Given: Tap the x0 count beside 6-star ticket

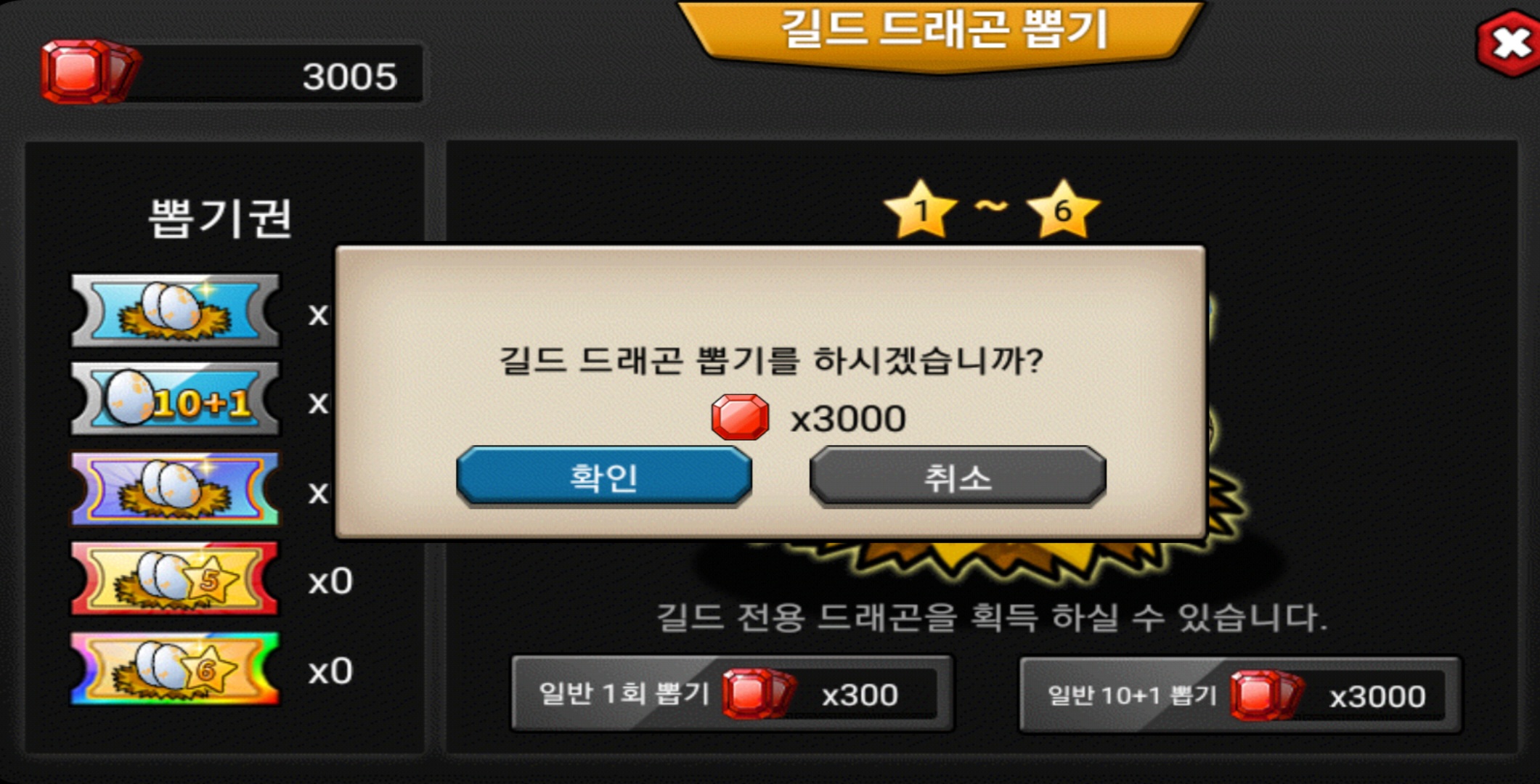Looking at the screenshot, I should (331, 671).
